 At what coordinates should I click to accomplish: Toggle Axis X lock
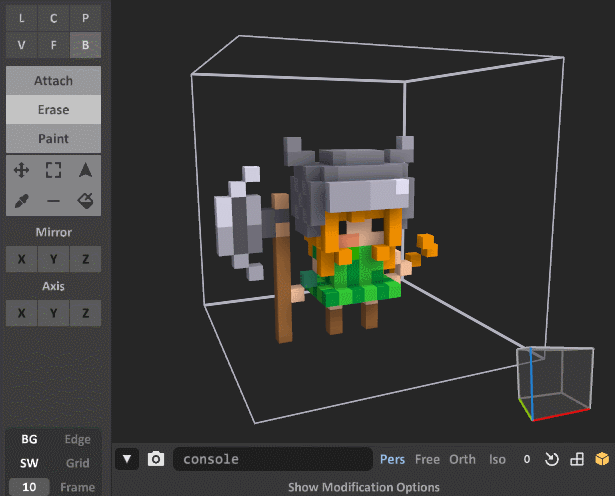pyautogui.click(x=22, y=313)
